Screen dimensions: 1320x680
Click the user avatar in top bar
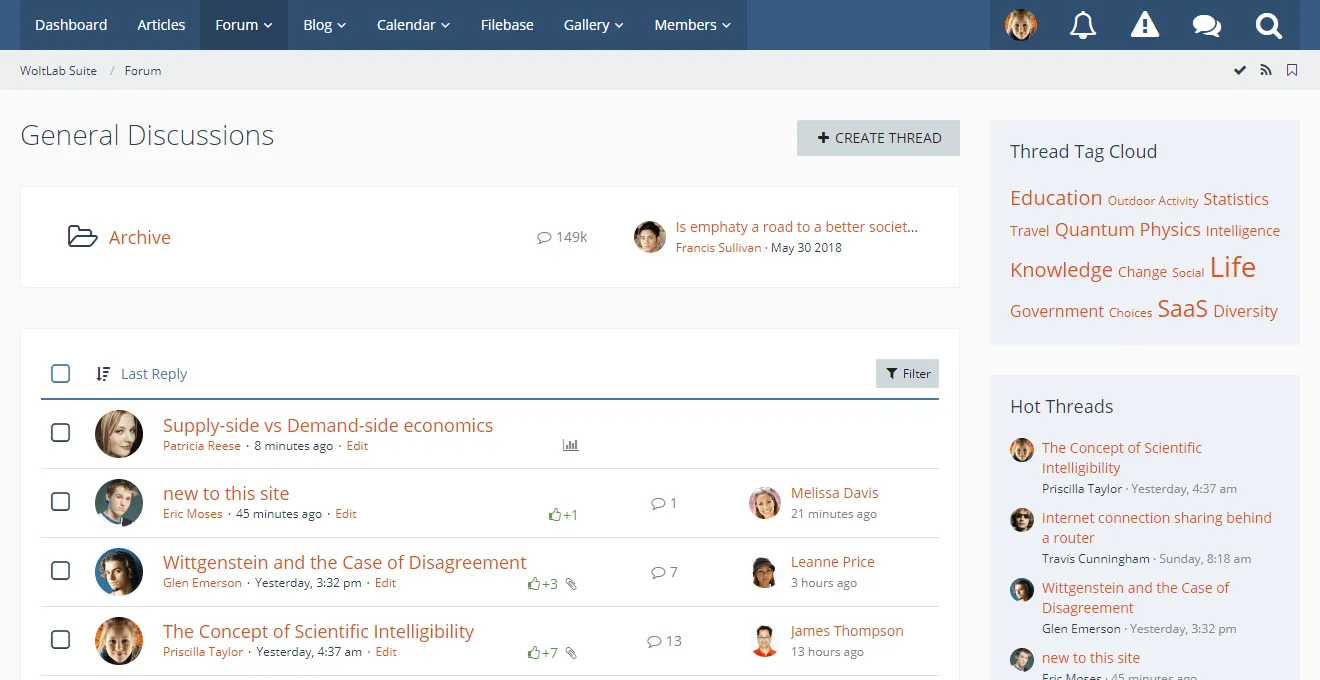1021,25
